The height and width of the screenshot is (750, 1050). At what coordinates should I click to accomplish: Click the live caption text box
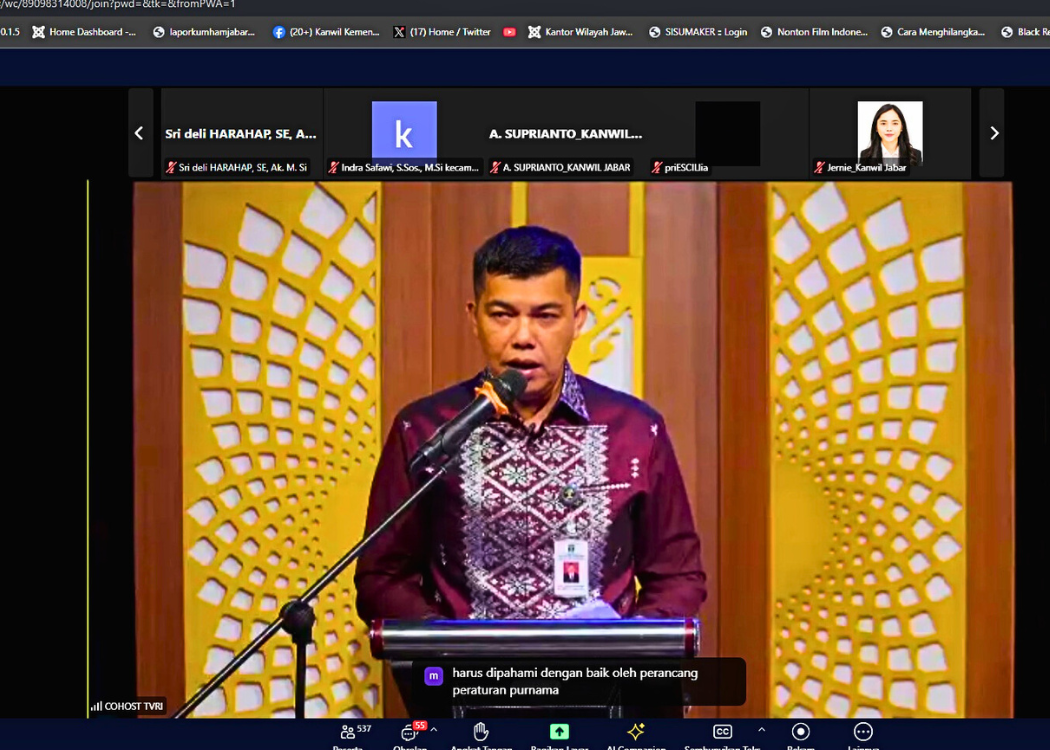point(580,681)
